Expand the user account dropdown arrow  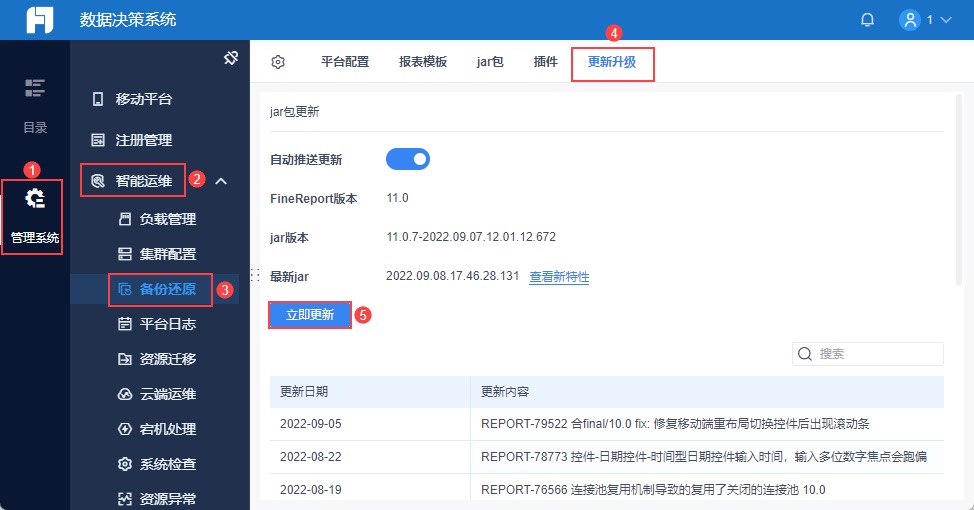tap(946, 20)
